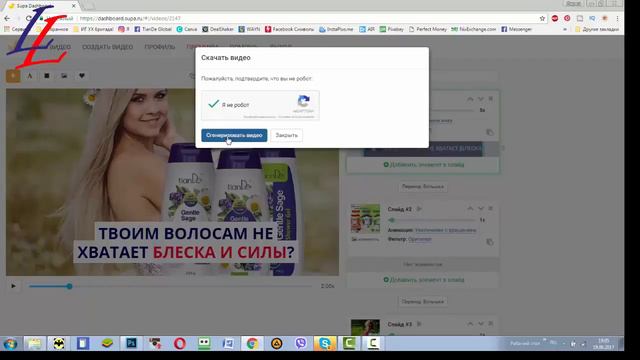This screenshot has height=360, width=640.
Task: Click the reCAPTCHA logo
Action: coord(304,101)
